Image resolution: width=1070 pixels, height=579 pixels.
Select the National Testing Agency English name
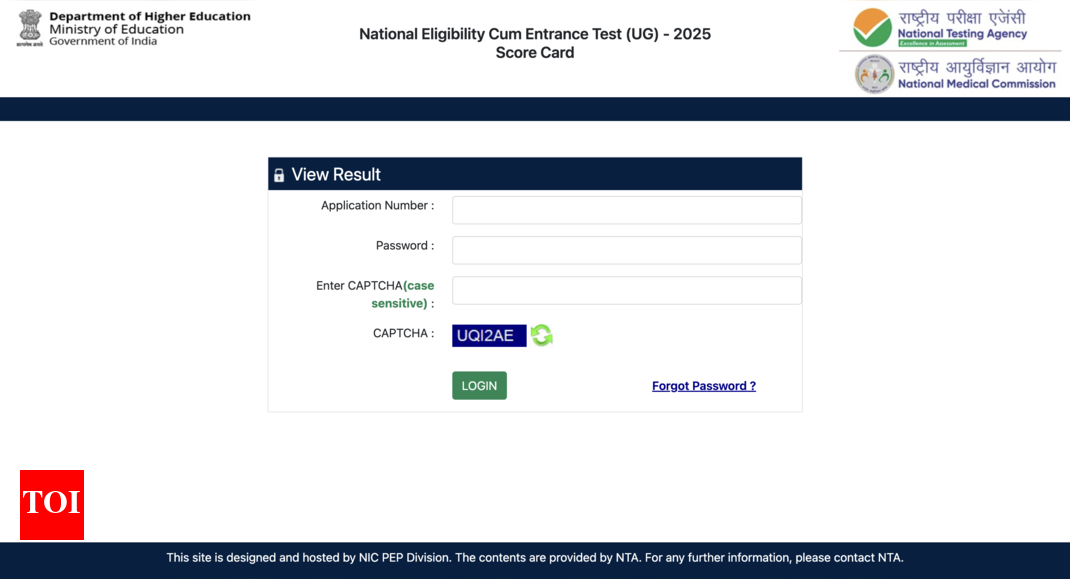coord(962,34)
